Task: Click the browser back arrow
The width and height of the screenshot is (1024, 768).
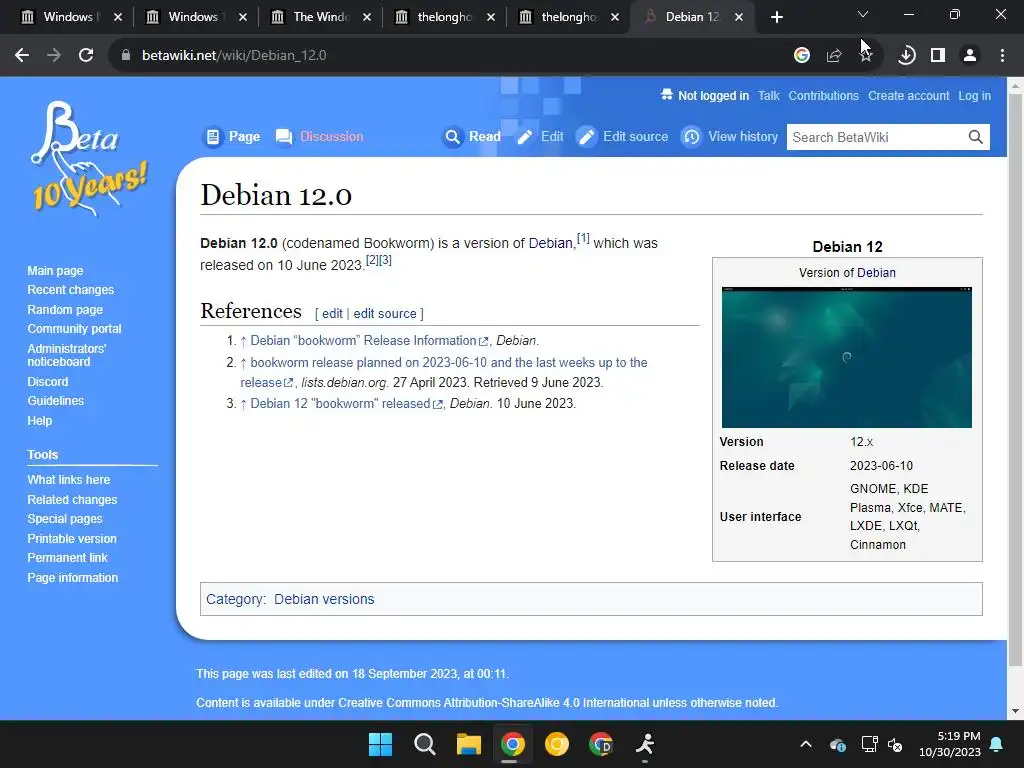Action: pyautogui.click(x=22, y=56)
